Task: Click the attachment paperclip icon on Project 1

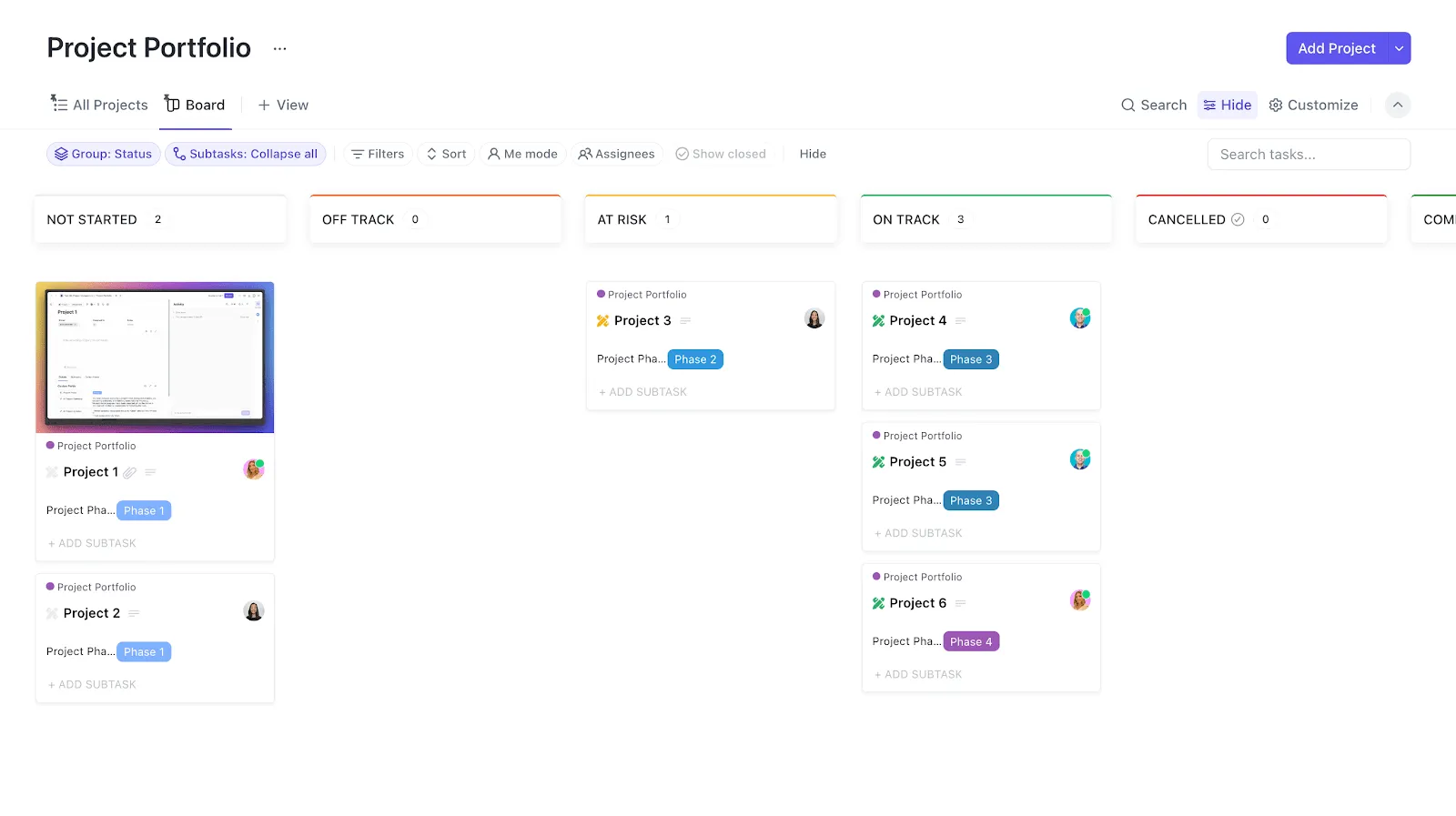Action: click(130, 472)
